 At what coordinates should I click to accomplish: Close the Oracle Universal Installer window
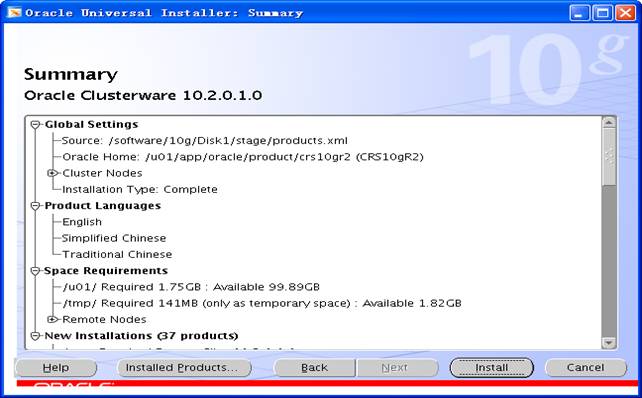tap(626, 13)
